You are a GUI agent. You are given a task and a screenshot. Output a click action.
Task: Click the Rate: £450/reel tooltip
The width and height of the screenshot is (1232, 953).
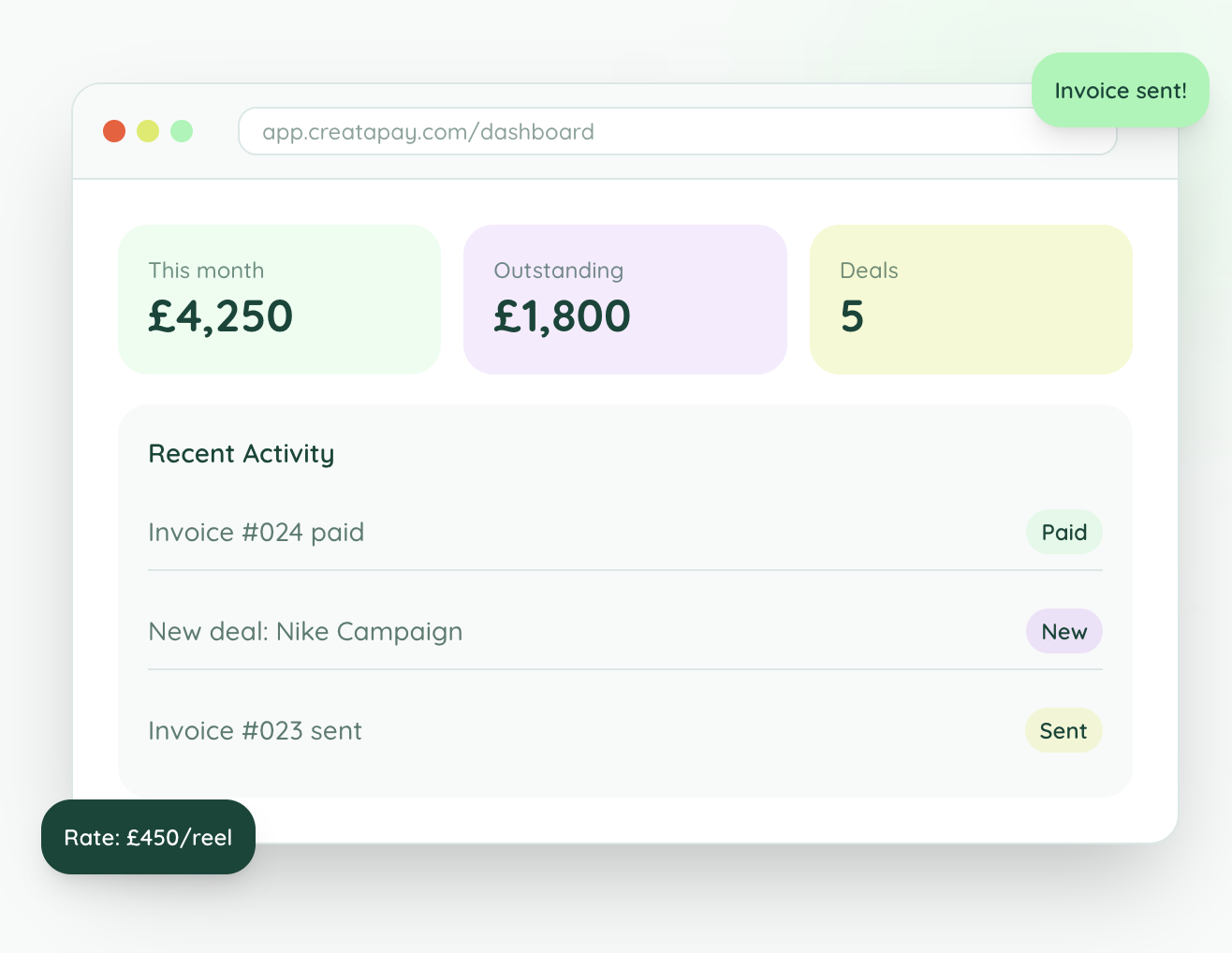(x=148, y=837)
